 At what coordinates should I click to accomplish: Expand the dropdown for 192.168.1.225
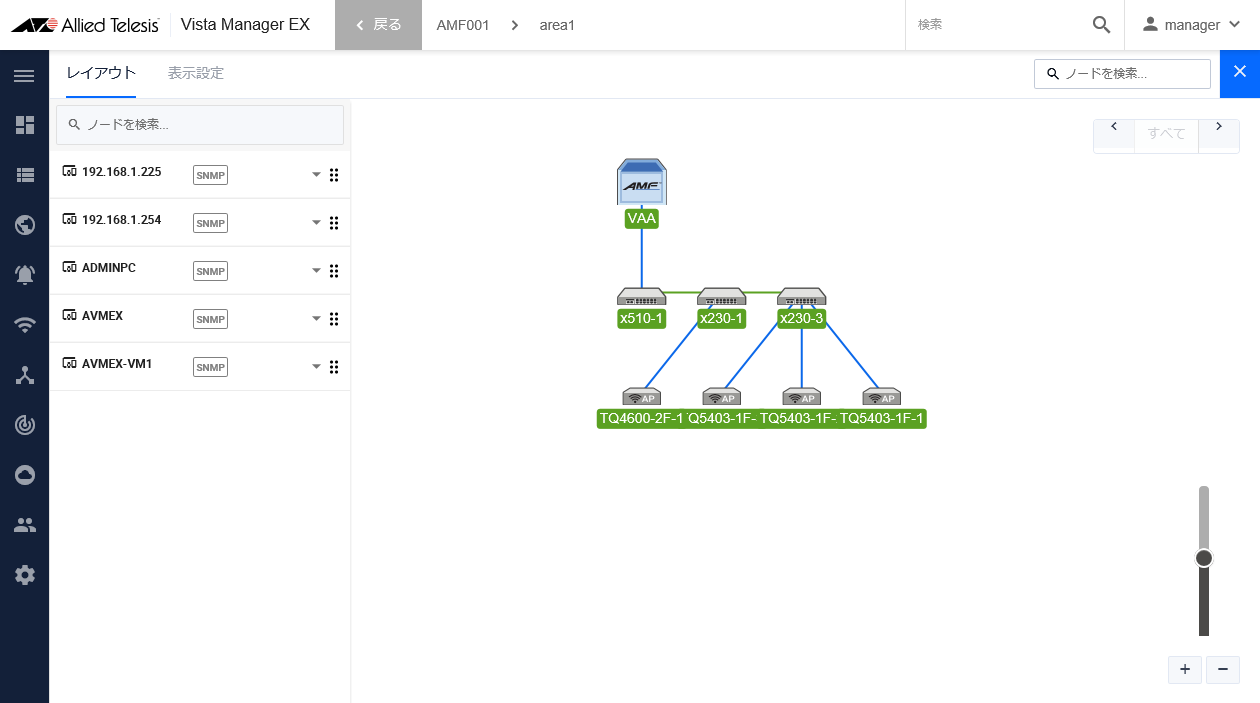click(x=316, y=174)
